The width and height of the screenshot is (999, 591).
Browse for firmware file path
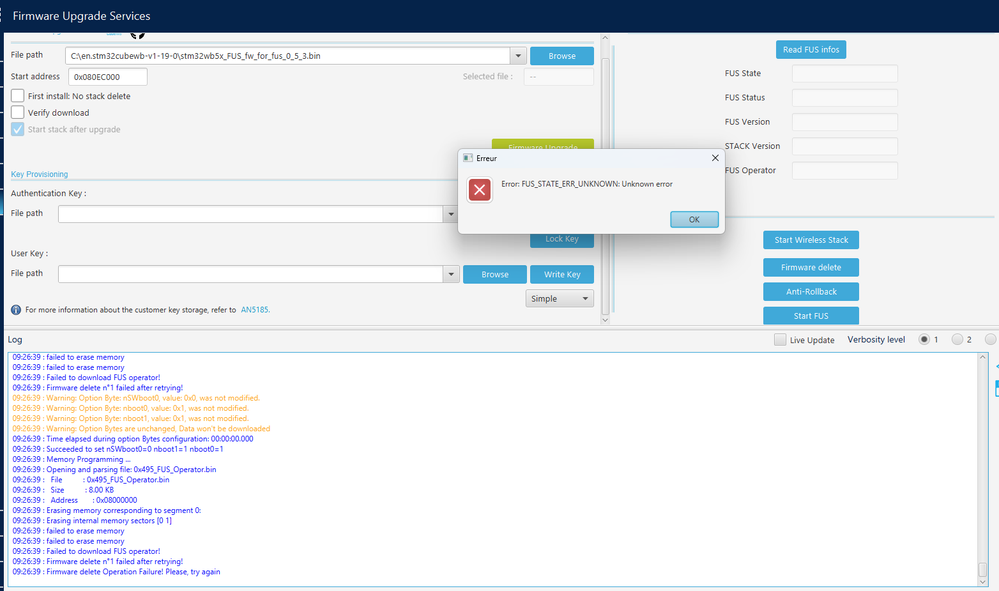[x=562, y=56]
